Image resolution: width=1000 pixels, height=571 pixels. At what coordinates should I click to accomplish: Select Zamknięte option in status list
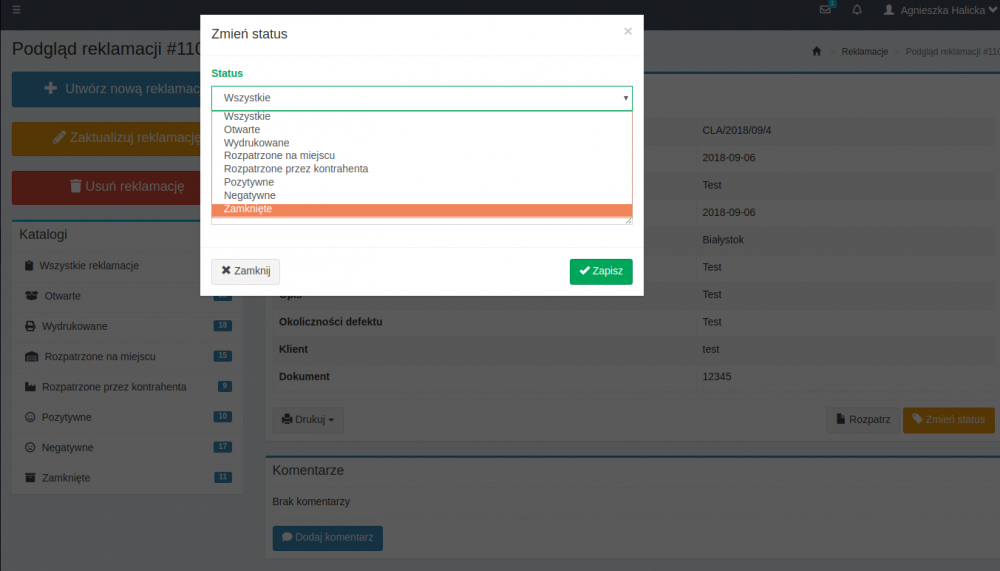click(x=248, y=209)
